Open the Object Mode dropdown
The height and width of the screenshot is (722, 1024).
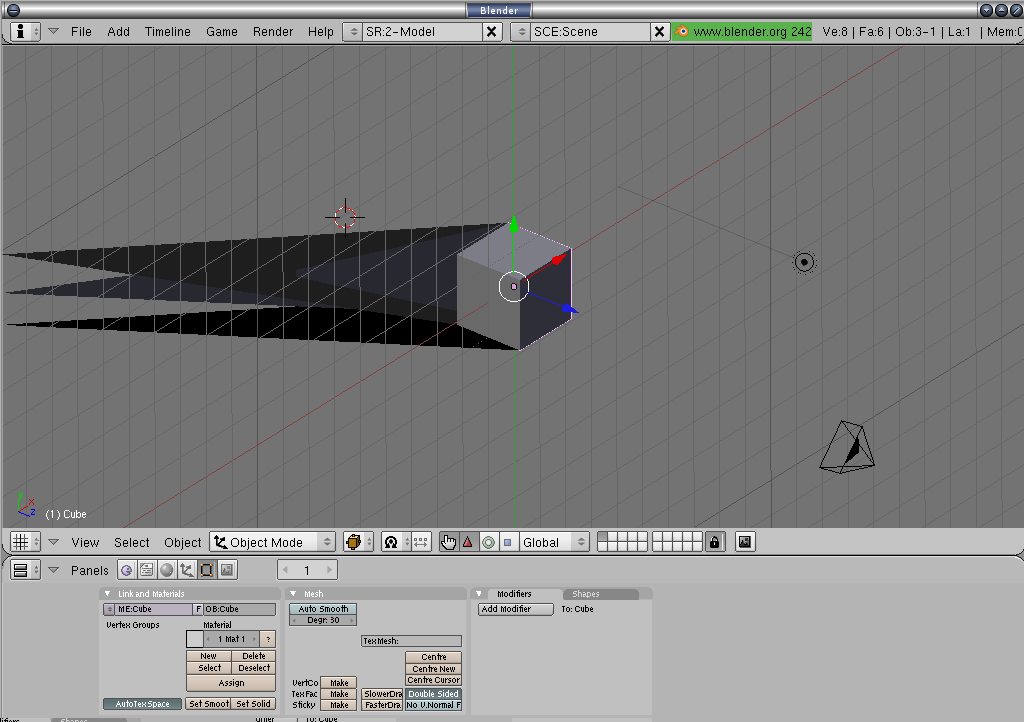(273, 542)
